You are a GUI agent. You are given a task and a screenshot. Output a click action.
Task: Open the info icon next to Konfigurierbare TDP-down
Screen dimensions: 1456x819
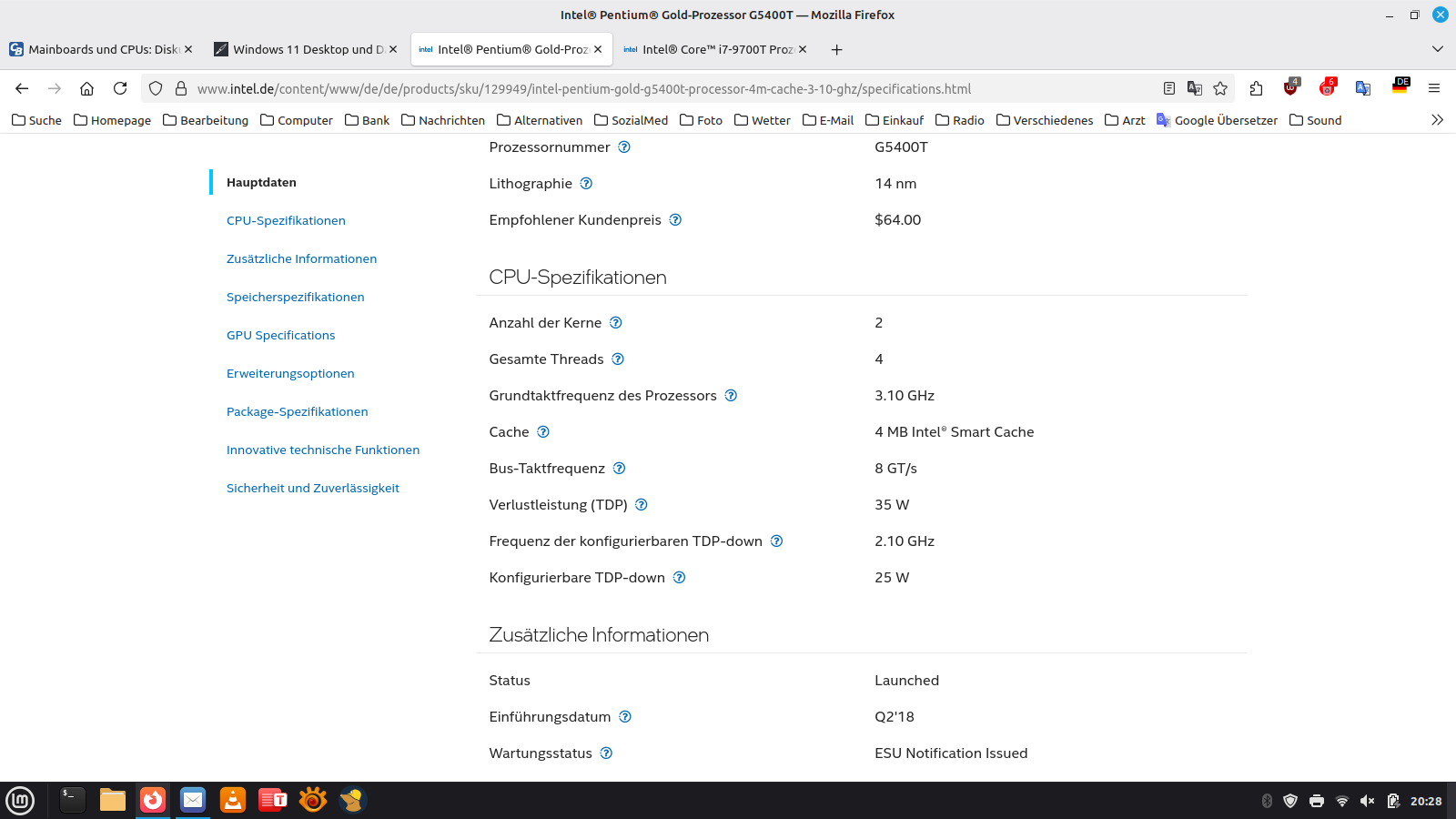[679, 578]
